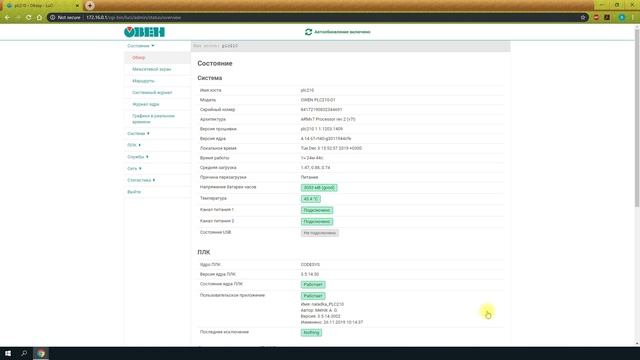This screenshot has width=640, height=360.
Task: Click the USB Не подключено status badge
Action: [320, 233]
